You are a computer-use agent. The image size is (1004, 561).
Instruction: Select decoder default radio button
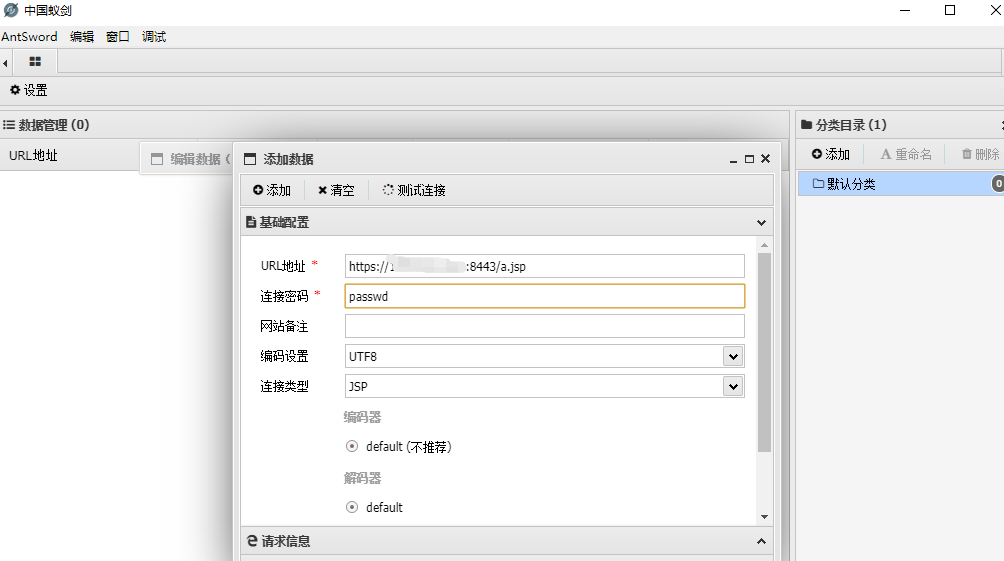352,507
